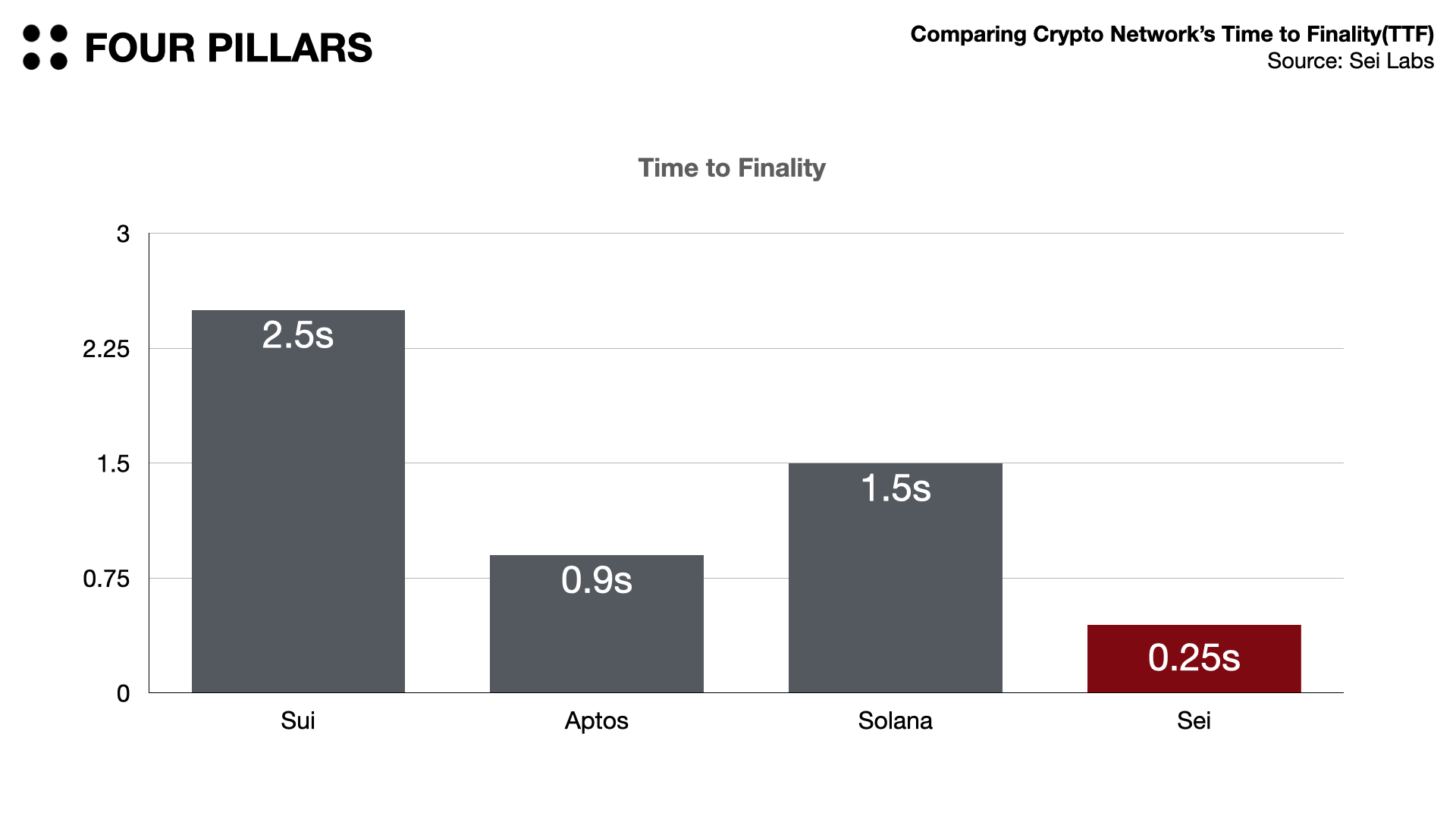This screenshot has height=819, width=1456.
Task: Click the 0.75 y-axis tick label
Action: 106,579
